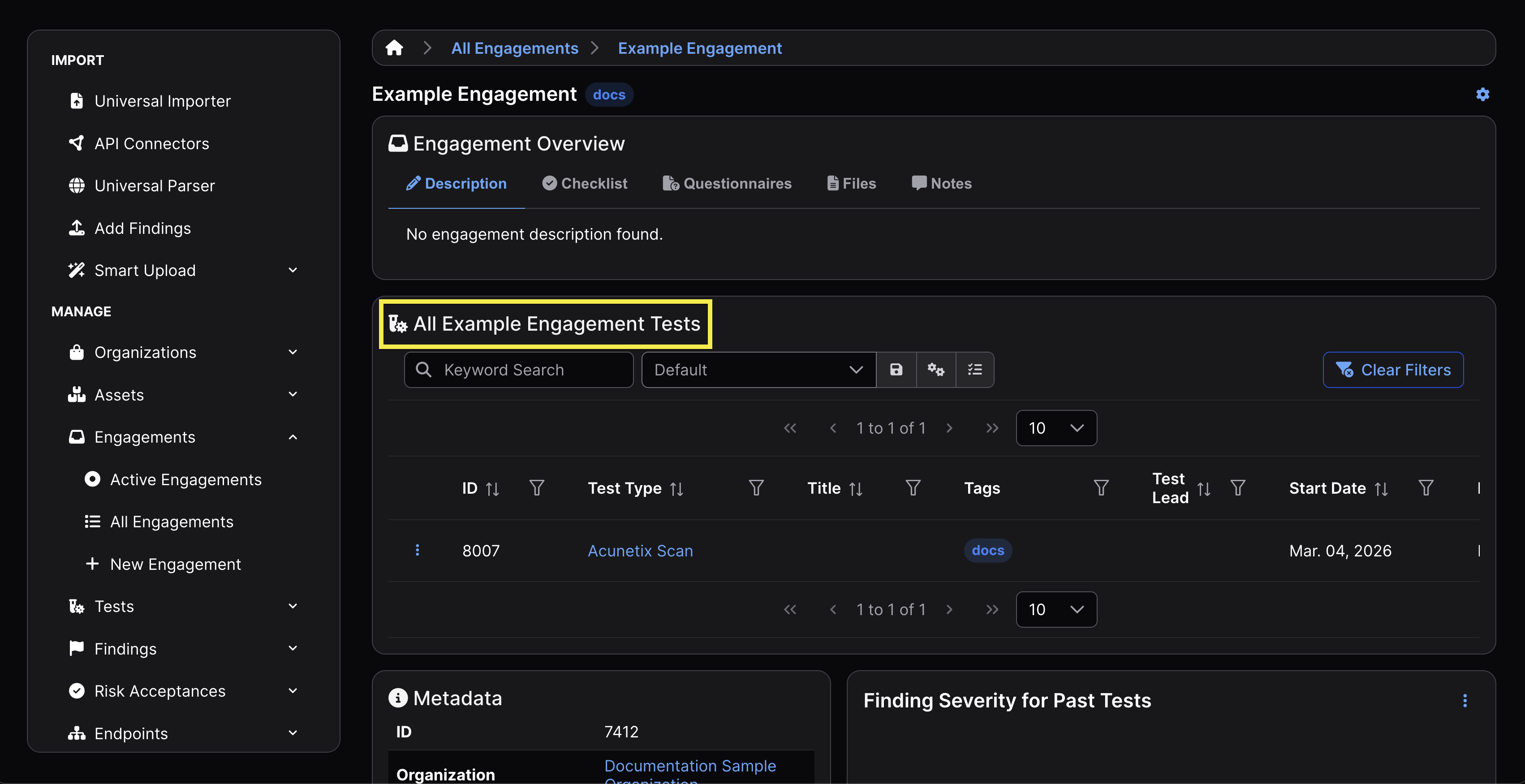The height and width of the screenshot is (784, 1525).
Task: Open the Default saved filter dropdown
Action: (758, 370)
